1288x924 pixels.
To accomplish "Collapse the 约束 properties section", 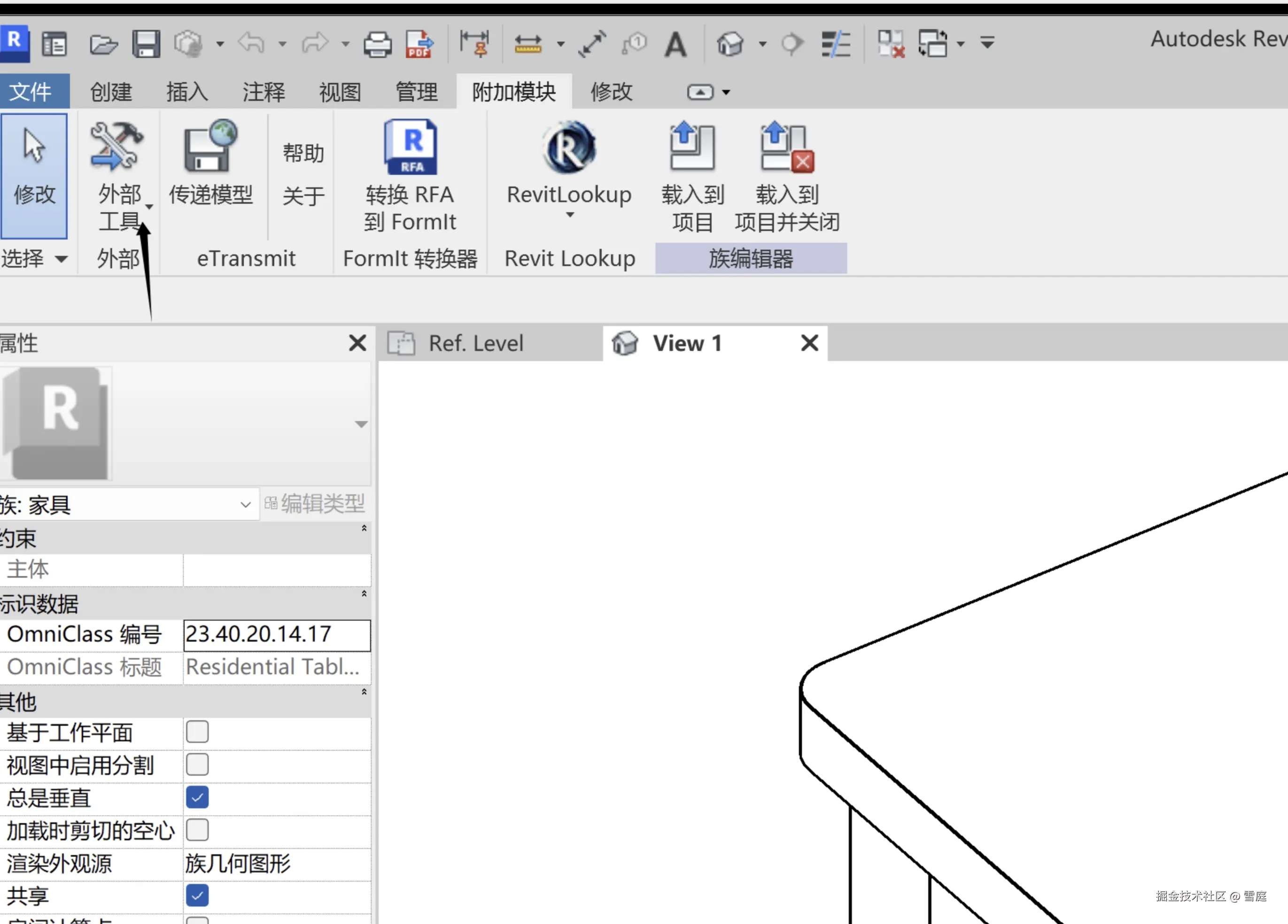I will tap(364, 528).
